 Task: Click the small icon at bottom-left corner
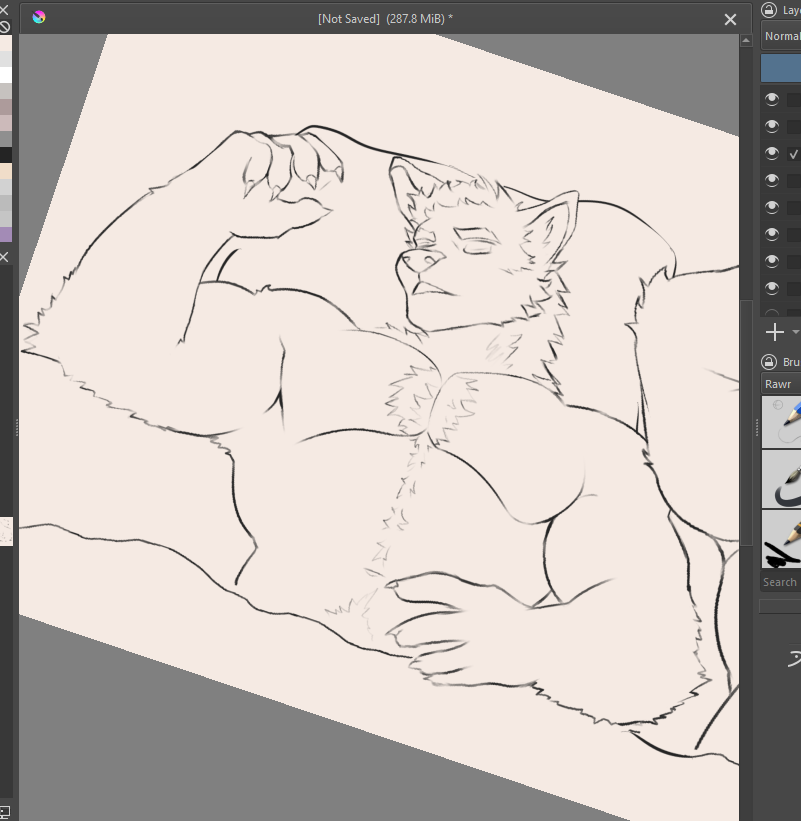point(4,812)
